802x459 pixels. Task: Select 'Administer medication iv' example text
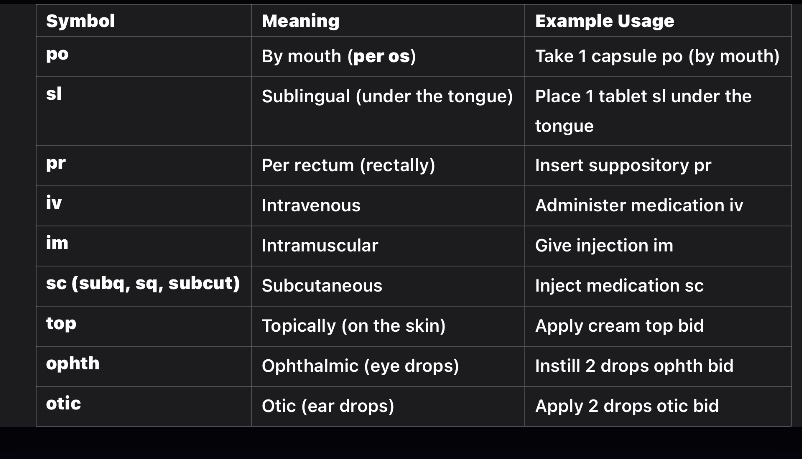click(639, 205)
